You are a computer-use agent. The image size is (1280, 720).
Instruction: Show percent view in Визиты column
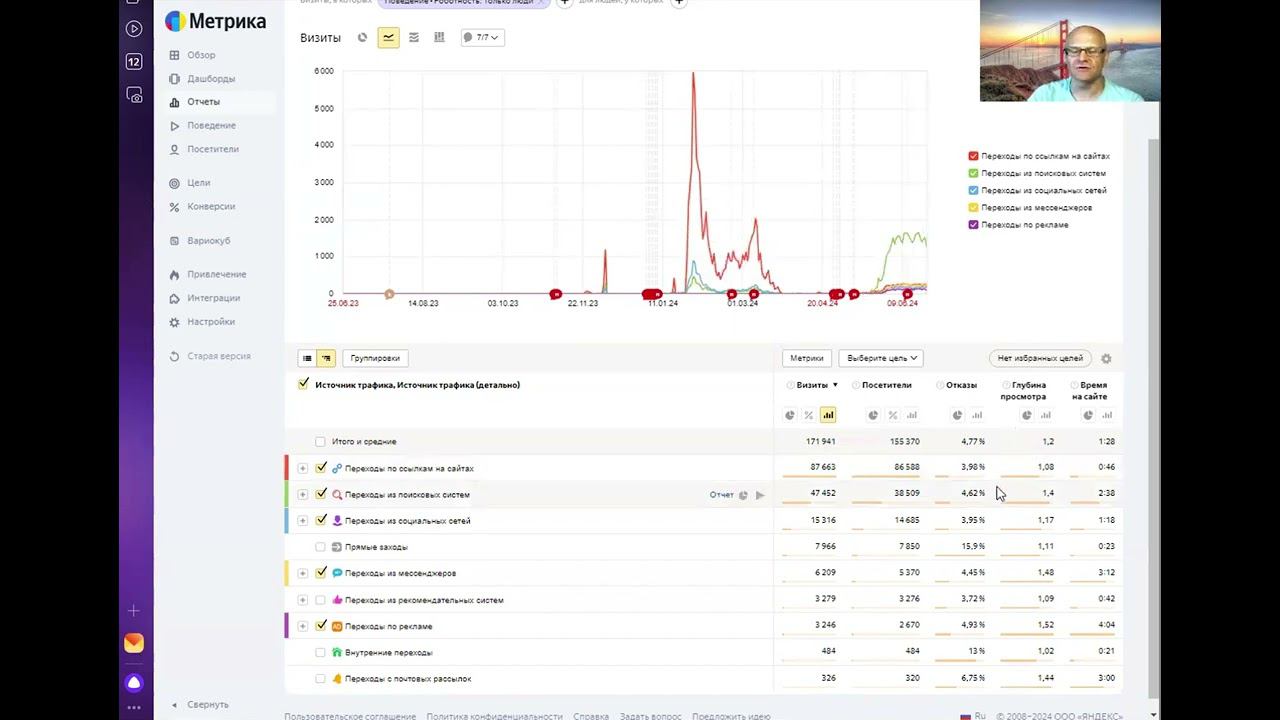point(808,415)
